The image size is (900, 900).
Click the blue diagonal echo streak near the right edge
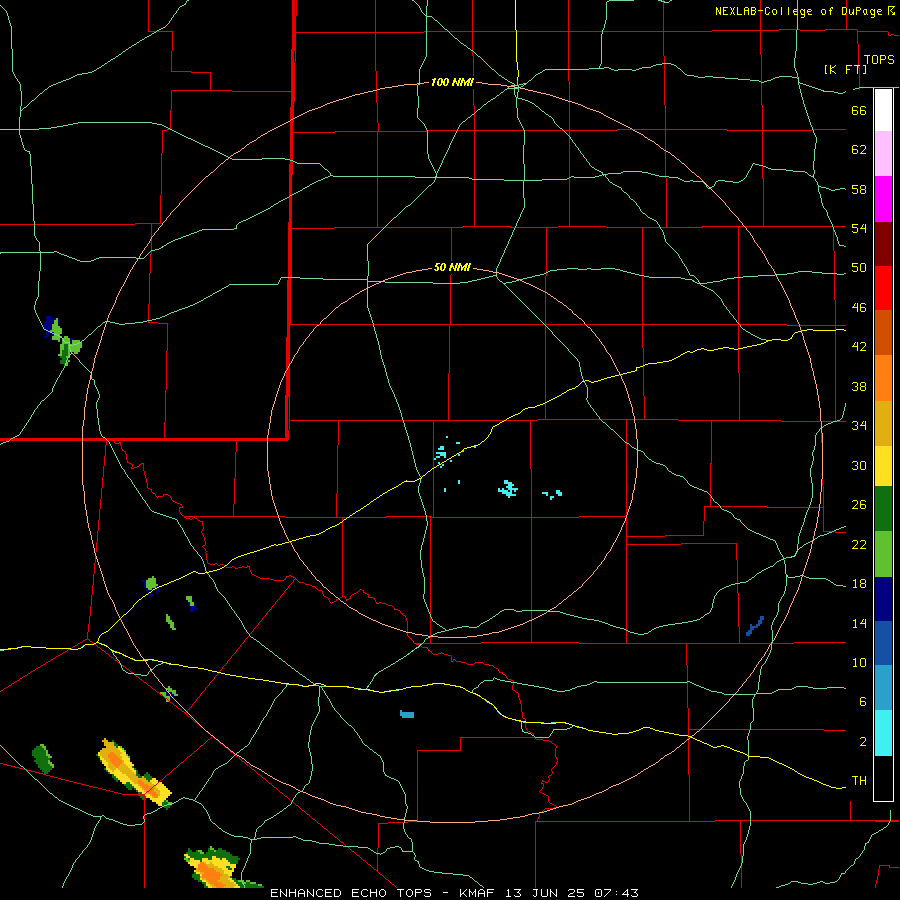[x=755, y=626]
